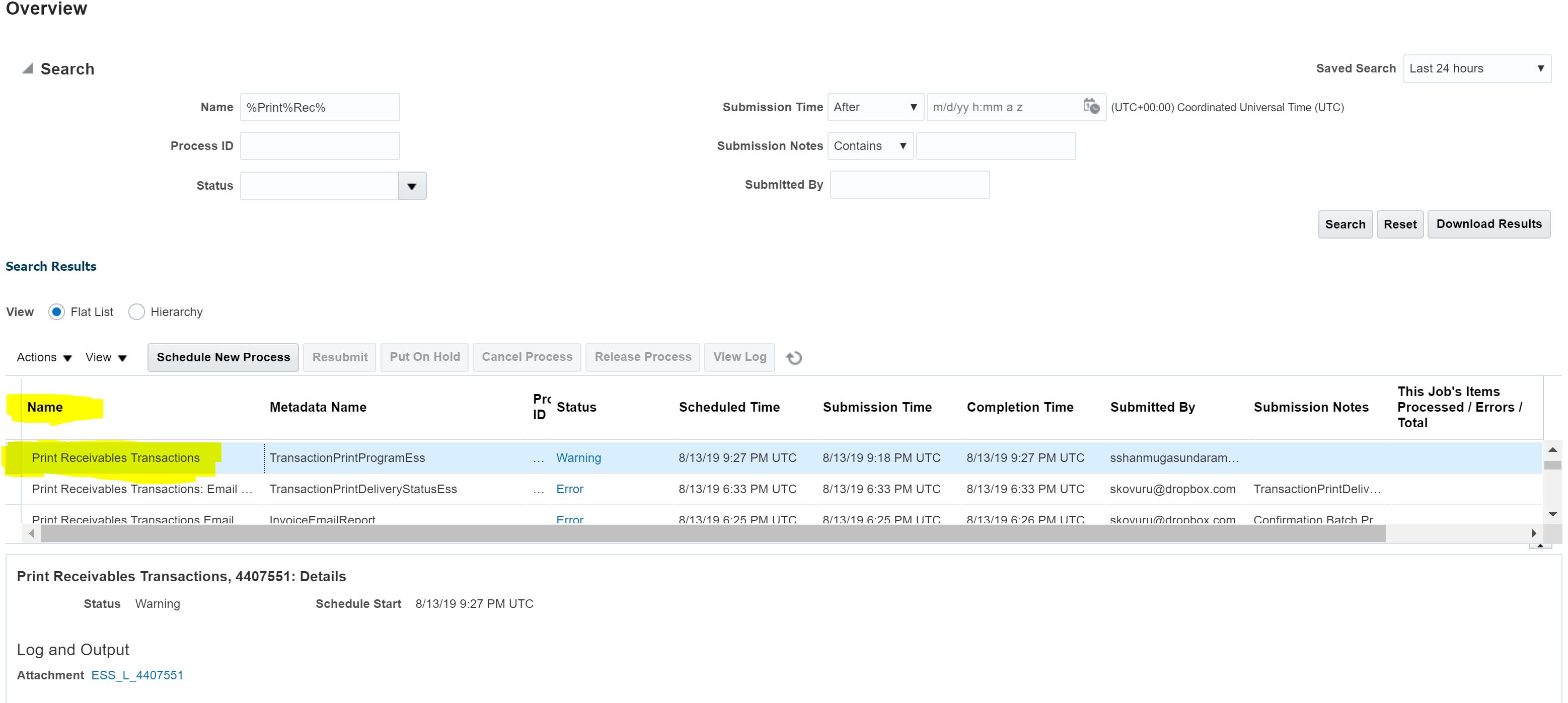This screenshot has width=1568, height=703.
Task: Click the Completion Time column header
Action: 1020,407
